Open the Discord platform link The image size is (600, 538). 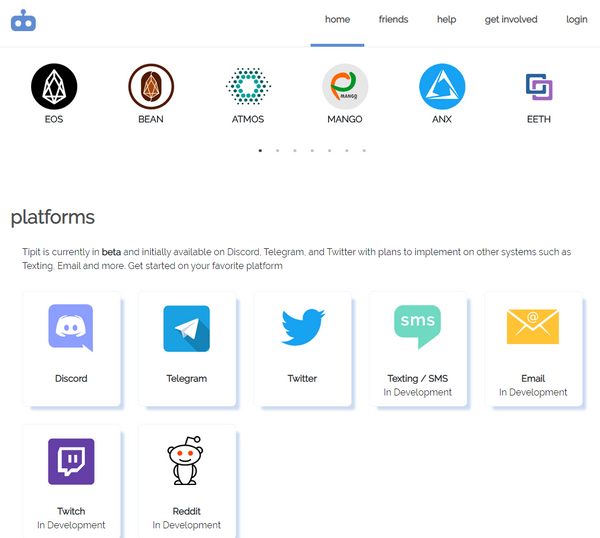(71, 378)
